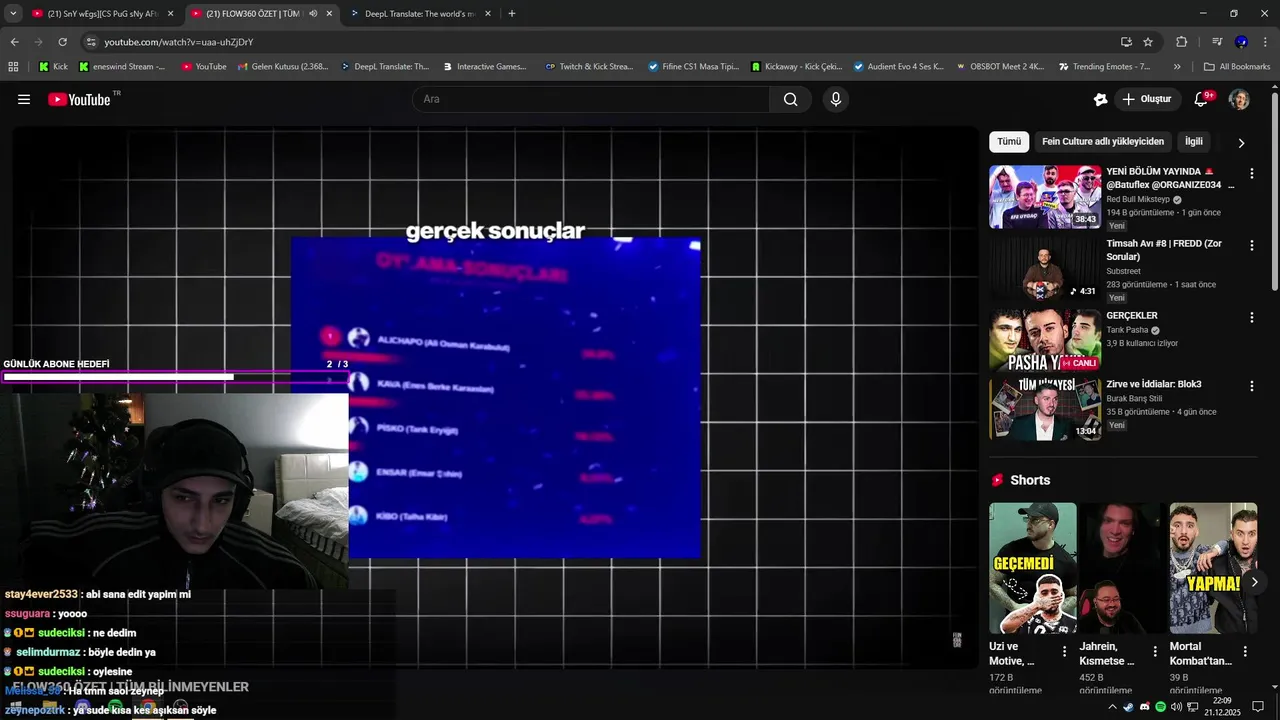Open the media controls toolbar icon

coord(1217,42)
